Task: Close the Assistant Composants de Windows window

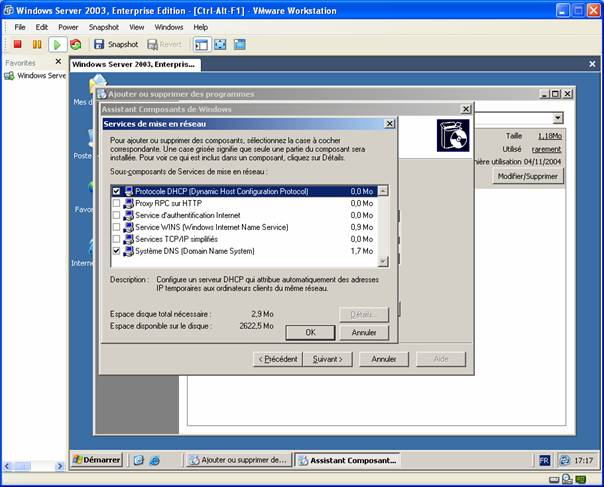Action: coord(466,109)
